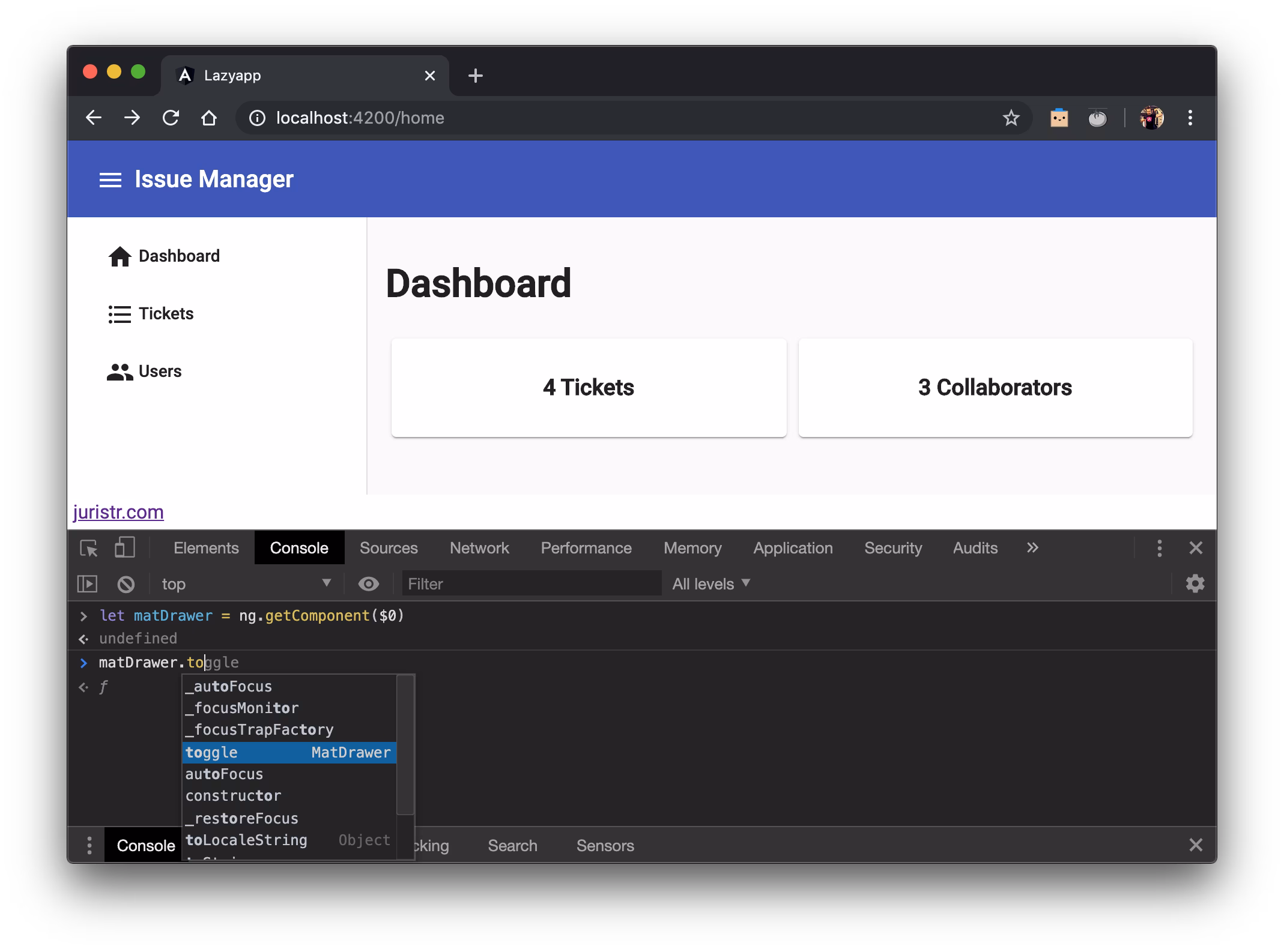Click the browser home icon
The width and height of the screenshot is (1284, 952).
(208, 118)
